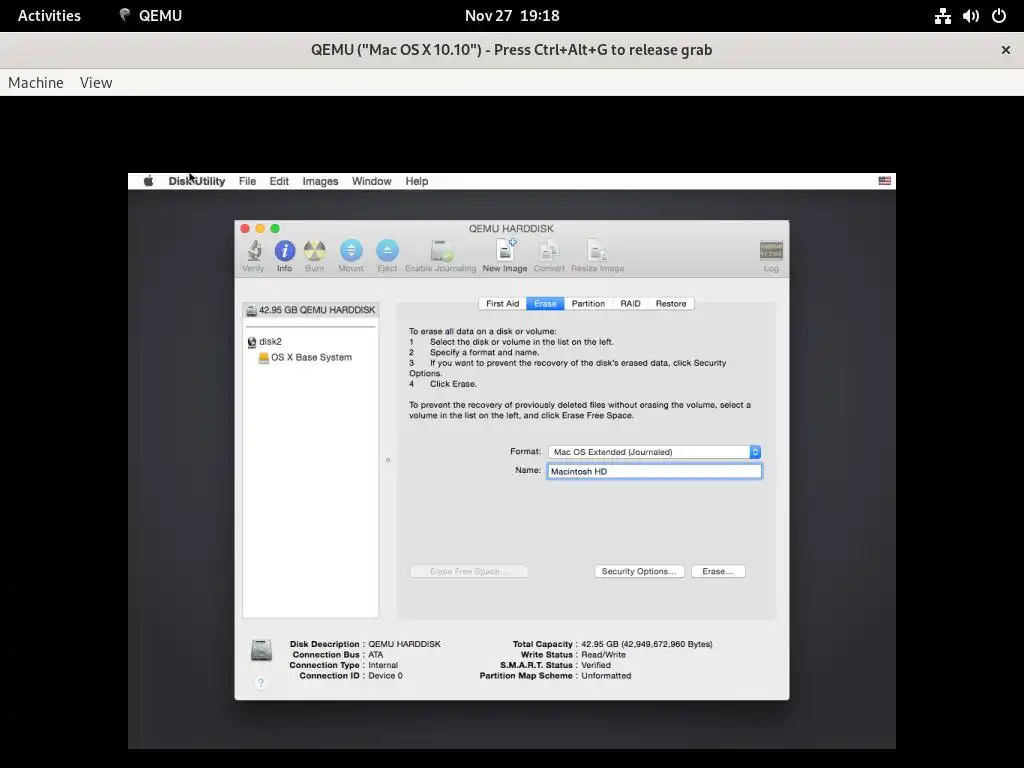
Task: Open the Edit menu
Action: point(279,182)
